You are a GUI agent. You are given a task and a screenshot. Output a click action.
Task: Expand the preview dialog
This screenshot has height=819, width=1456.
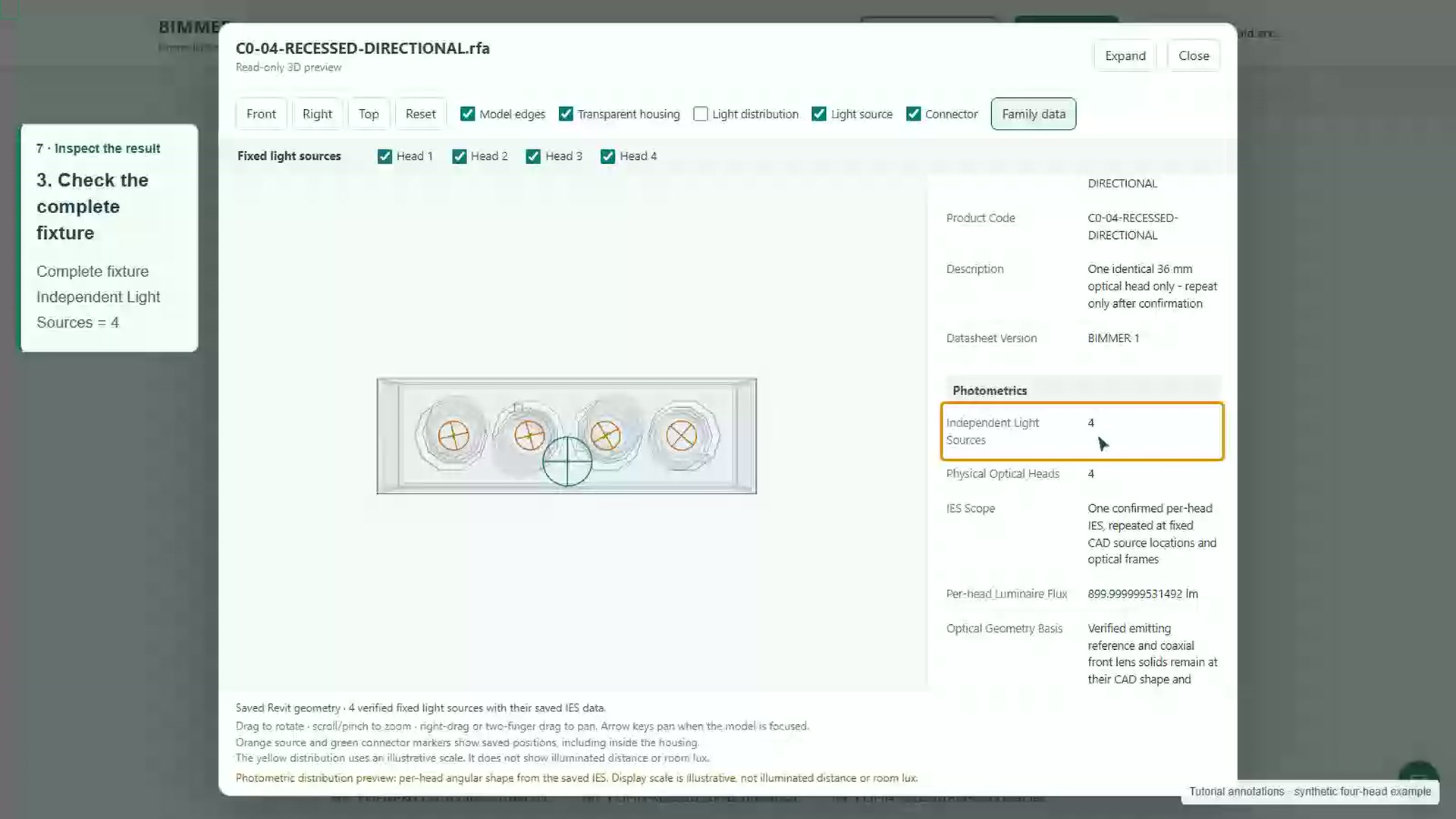pos(1125,55)
